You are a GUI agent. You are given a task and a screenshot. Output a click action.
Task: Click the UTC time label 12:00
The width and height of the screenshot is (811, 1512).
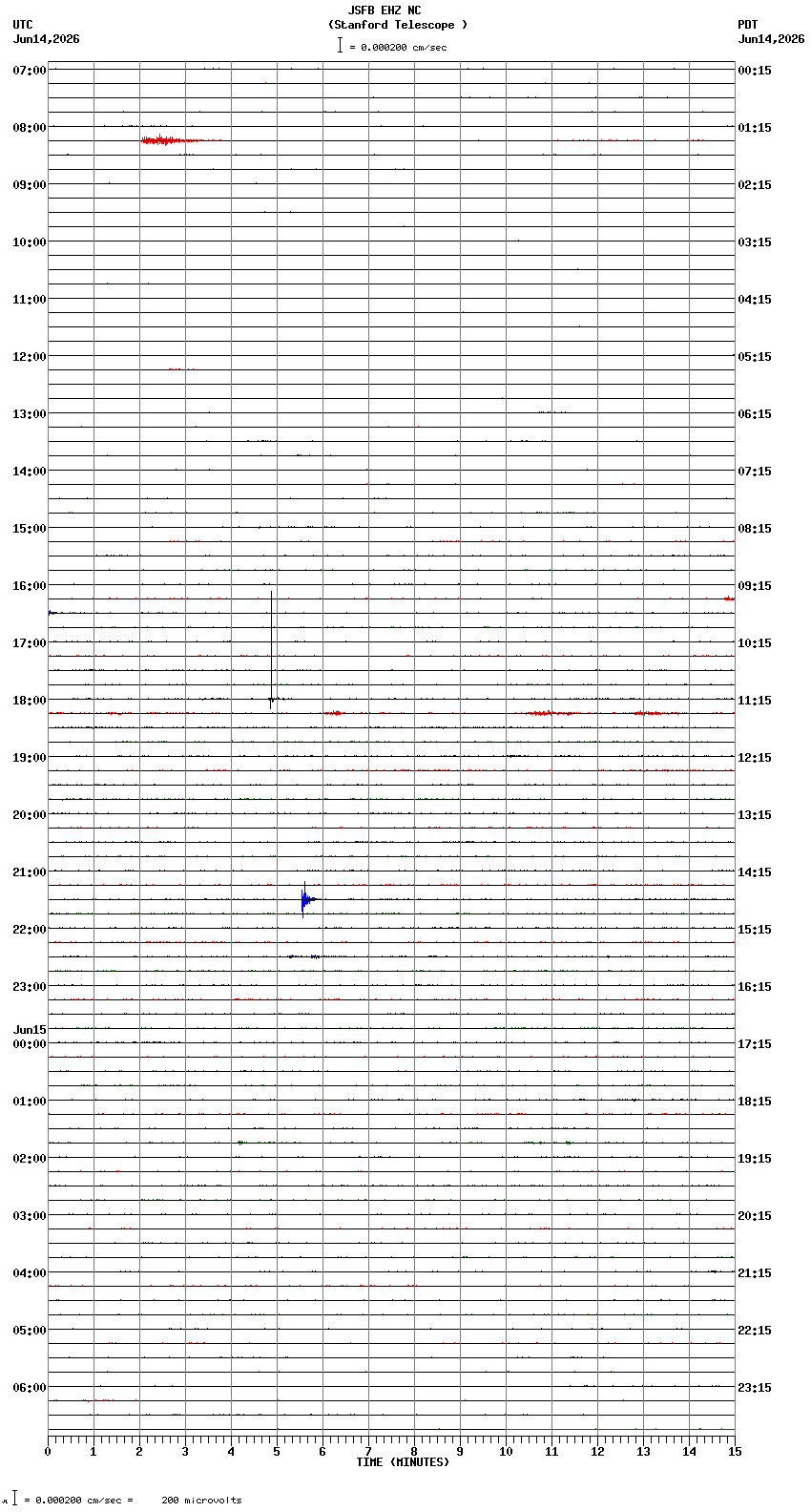(30, 357)
